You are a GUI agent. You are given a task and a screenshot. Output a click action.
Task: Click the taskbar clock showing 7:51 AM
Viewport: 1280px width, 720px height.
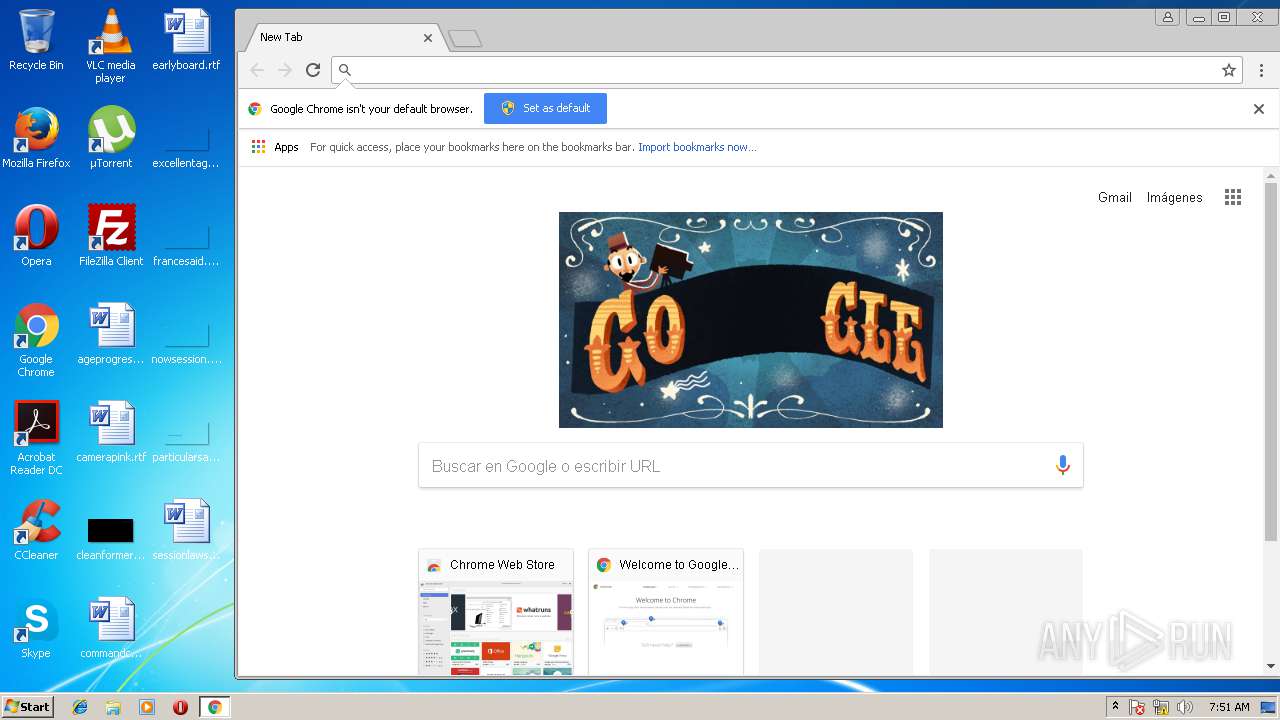pyautogui.click(x=1229, y=707)
